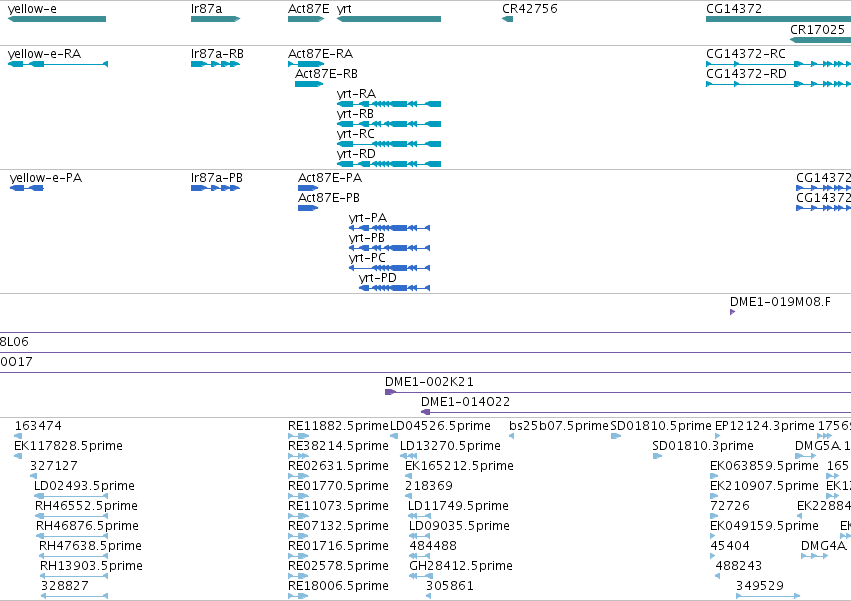Select the 328827 EST feature
The image size is (851, 601).
tap(75, 596)
